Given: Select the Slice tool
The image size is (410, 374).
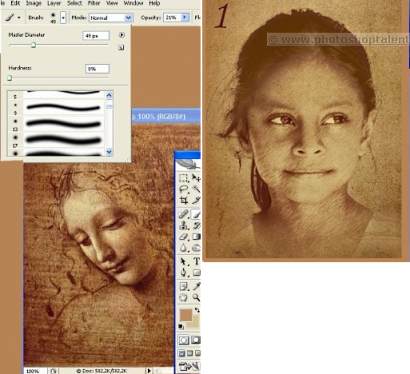Looking at the screenshot, I should coord(196,200).
